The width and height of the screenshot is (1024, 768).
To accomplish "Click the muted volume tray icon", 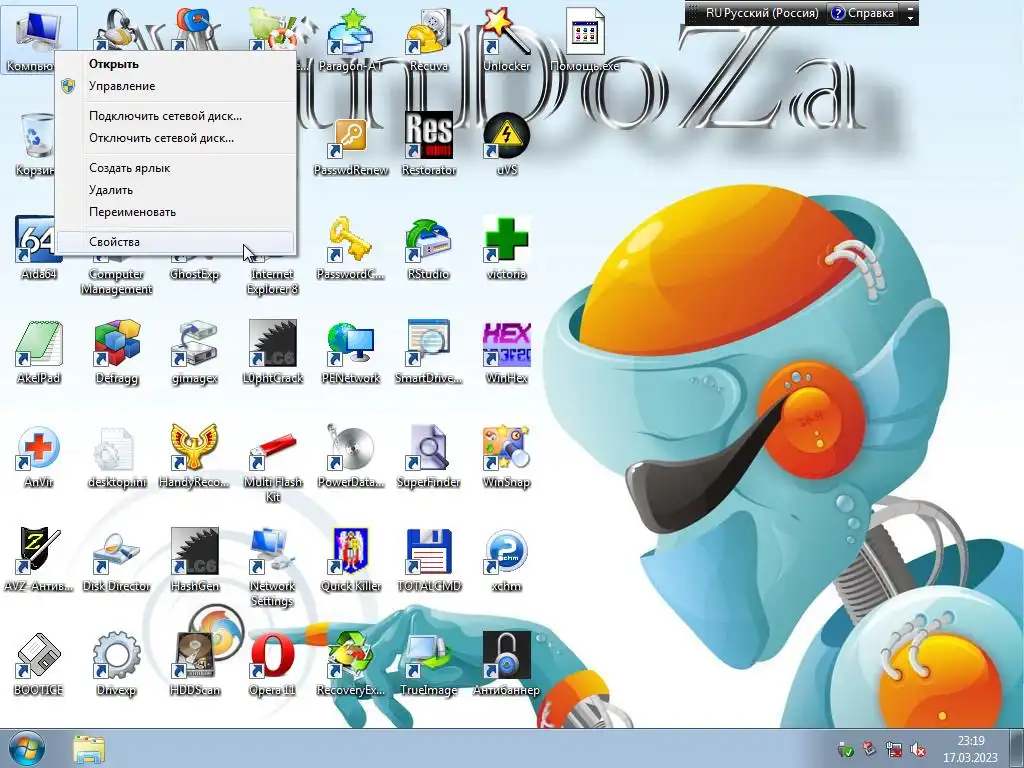I will (x=918, y=750).
